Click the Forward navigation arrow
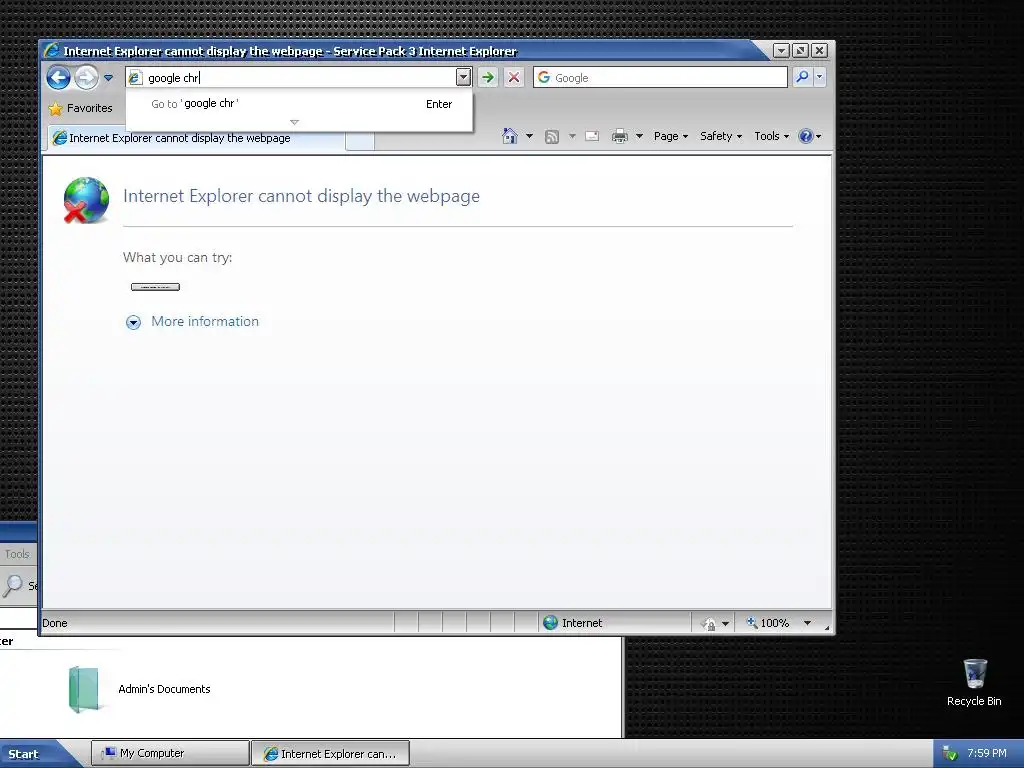Image resolution: width=1024 pixels, height=768 pixels. (86, 78)
